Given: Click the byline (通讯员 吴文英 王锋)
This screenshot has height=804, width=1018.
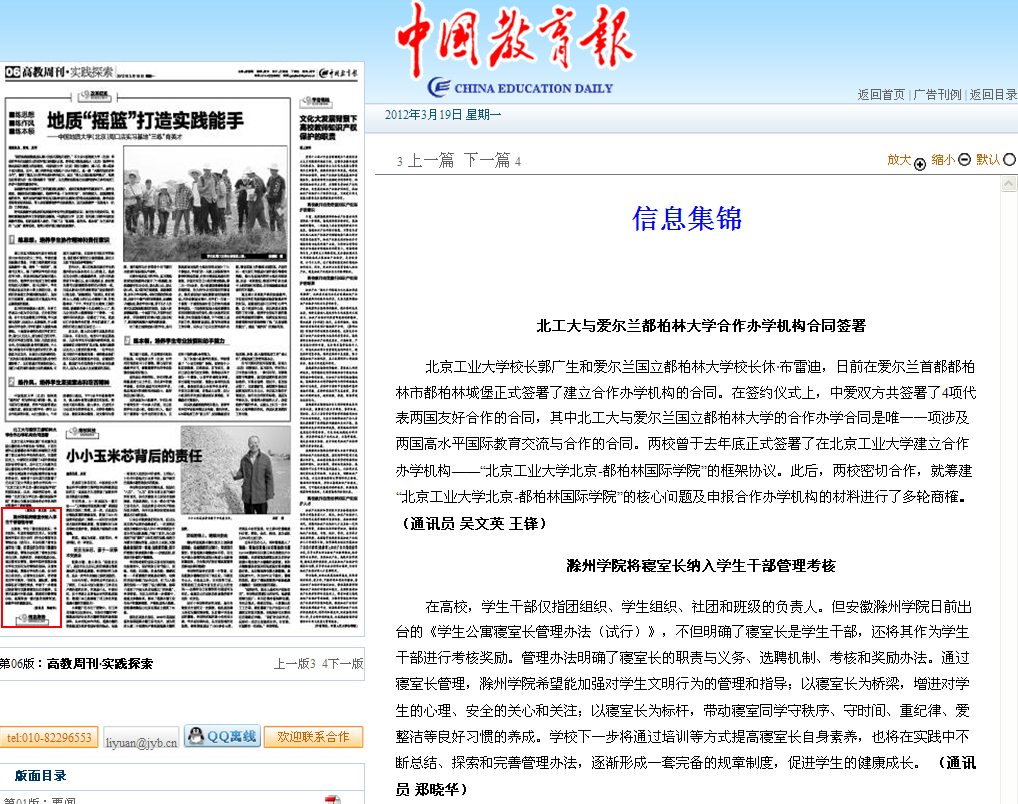Looking at the screenshot, I should coord(475,523).
